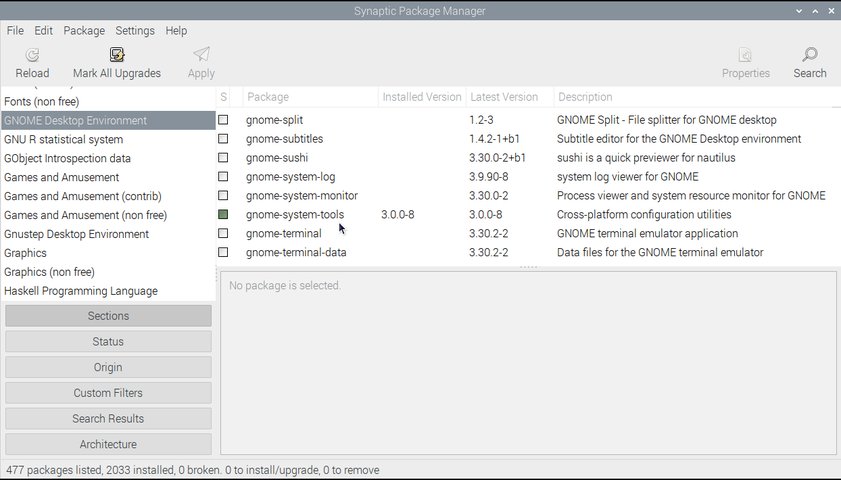The height and width of the screenshot is (480, 841).
Task: Open the Package menu
Action: (84, 31)
